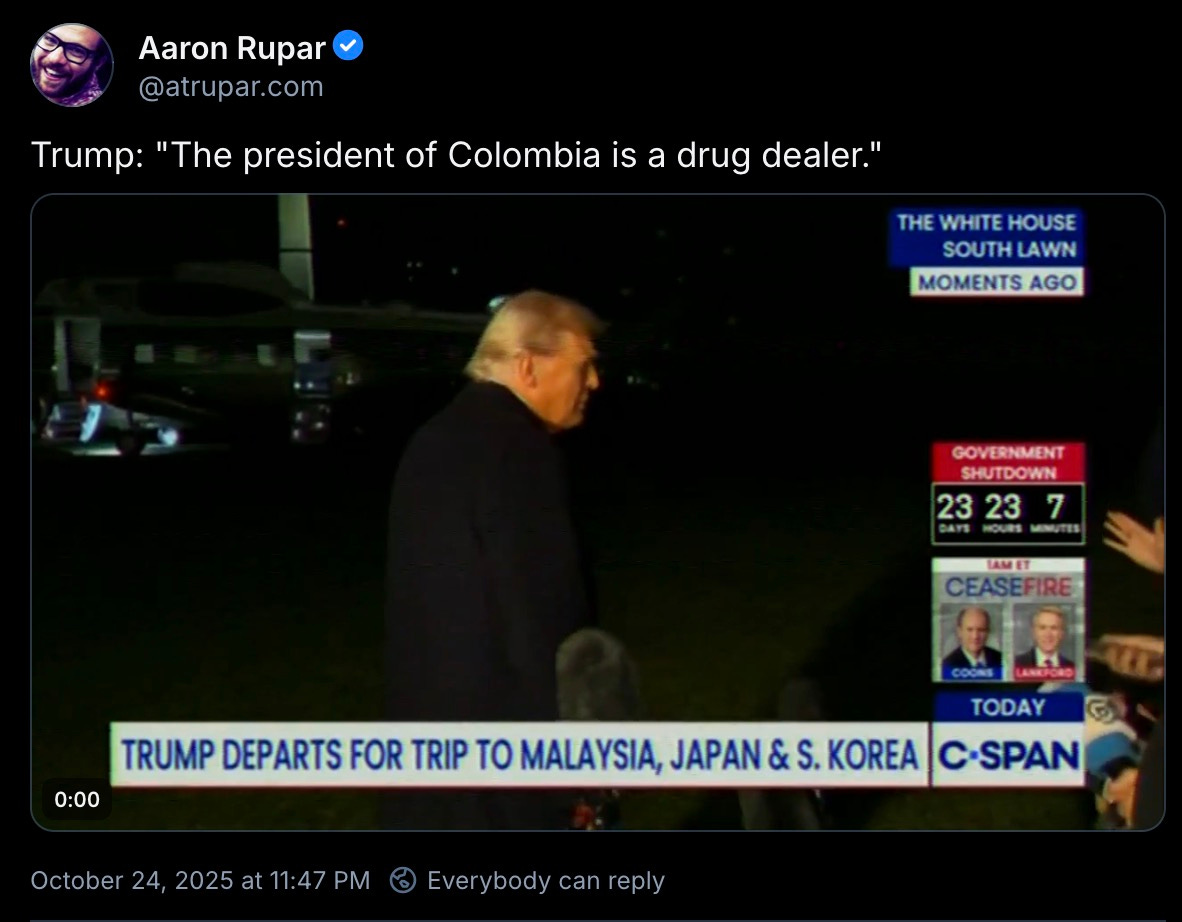Click the 'Moments Ago' tag
The height and width of the screenshot is (922, 1182).
tap(997, 282)
